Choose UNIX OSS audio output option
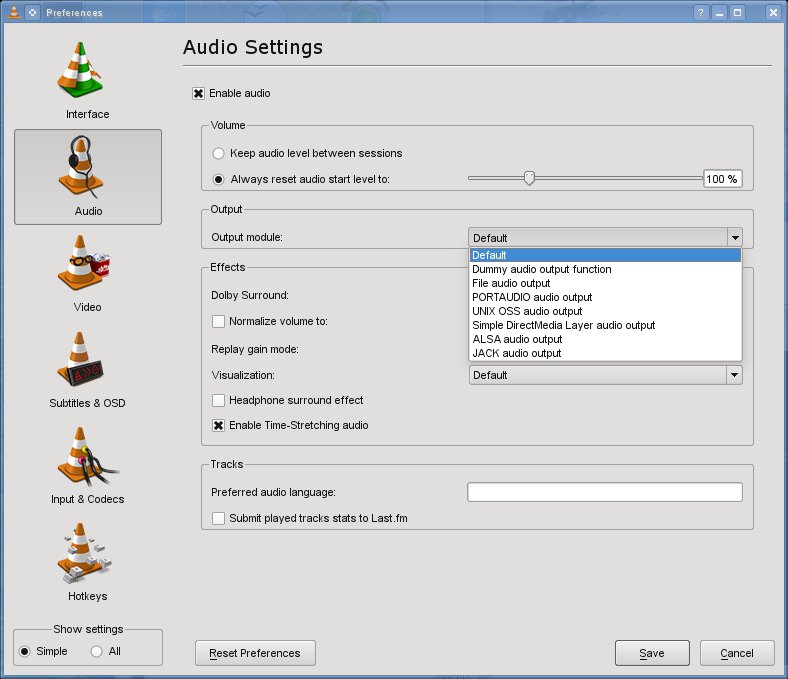 pyautogui.click(x=605, y=312)
